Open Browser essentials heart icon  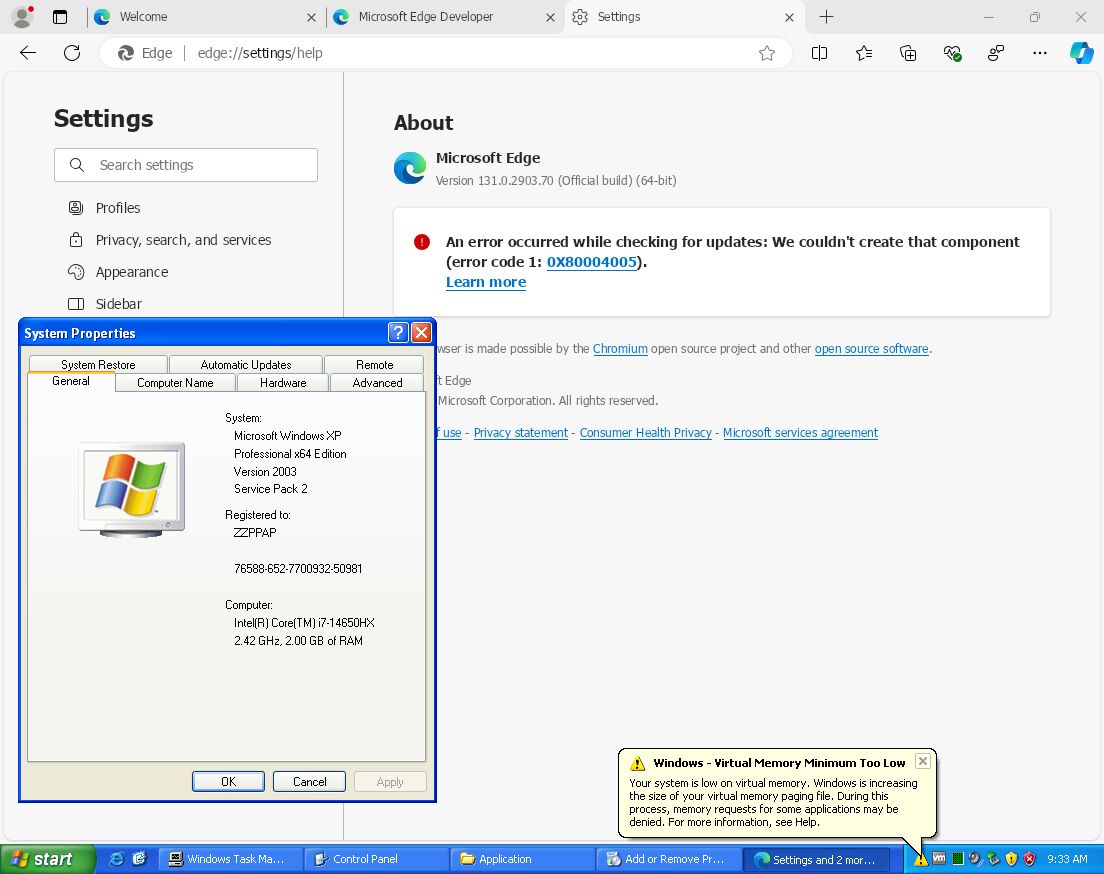tap(952, 53)
